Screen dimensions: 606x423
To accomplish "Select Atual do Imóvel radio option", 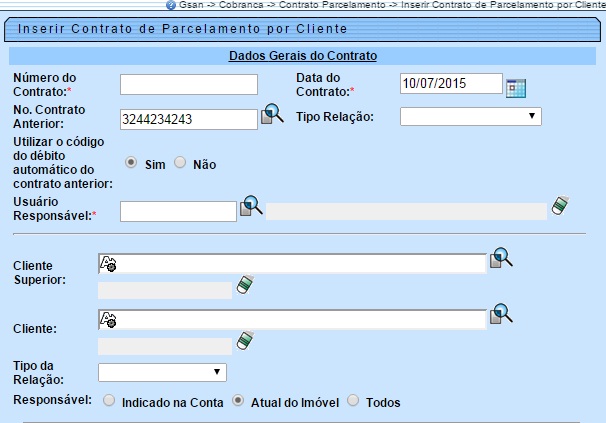I will tap(238, 401).
